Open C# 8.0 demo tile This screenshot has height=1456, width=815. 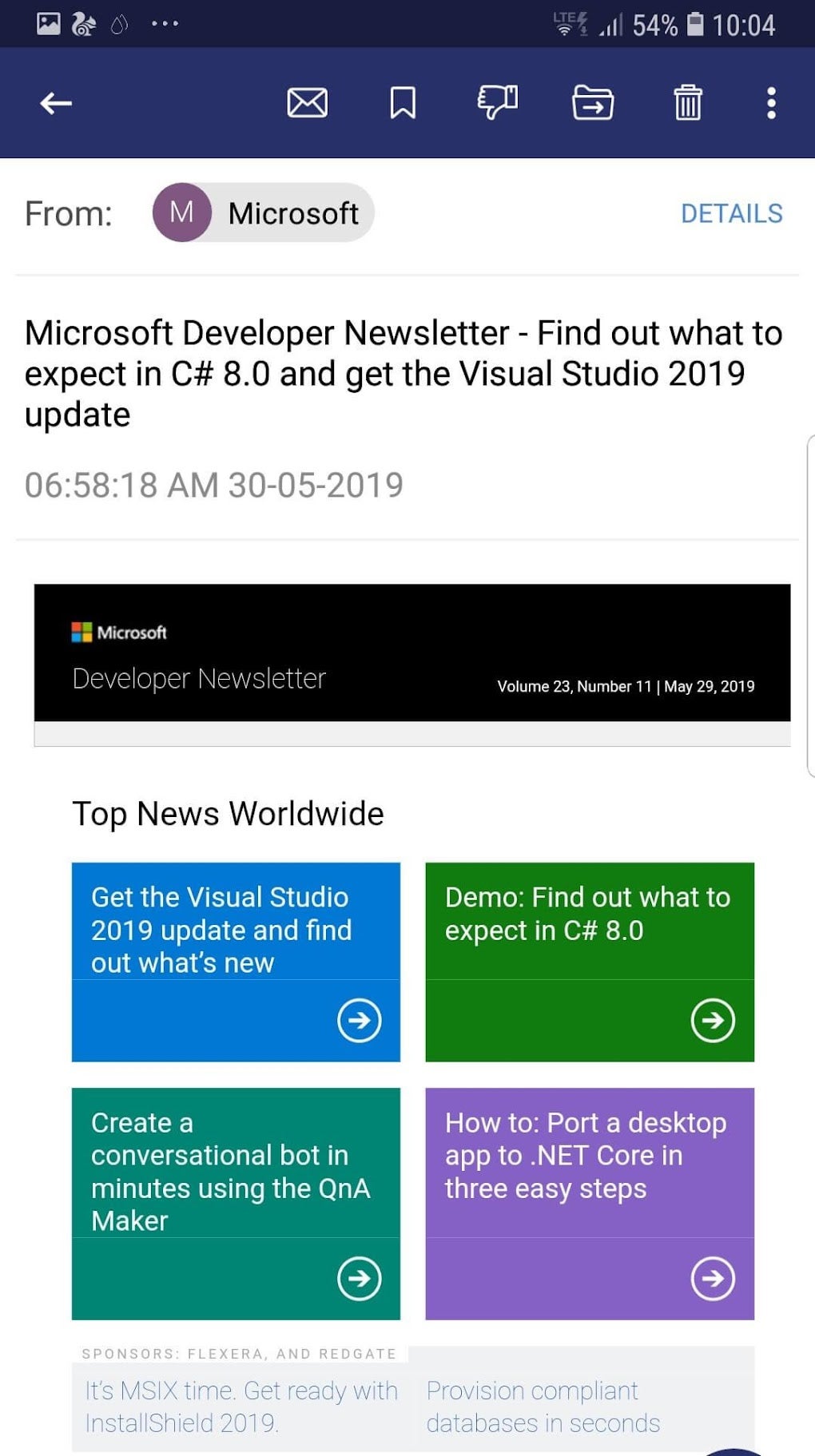587,914
